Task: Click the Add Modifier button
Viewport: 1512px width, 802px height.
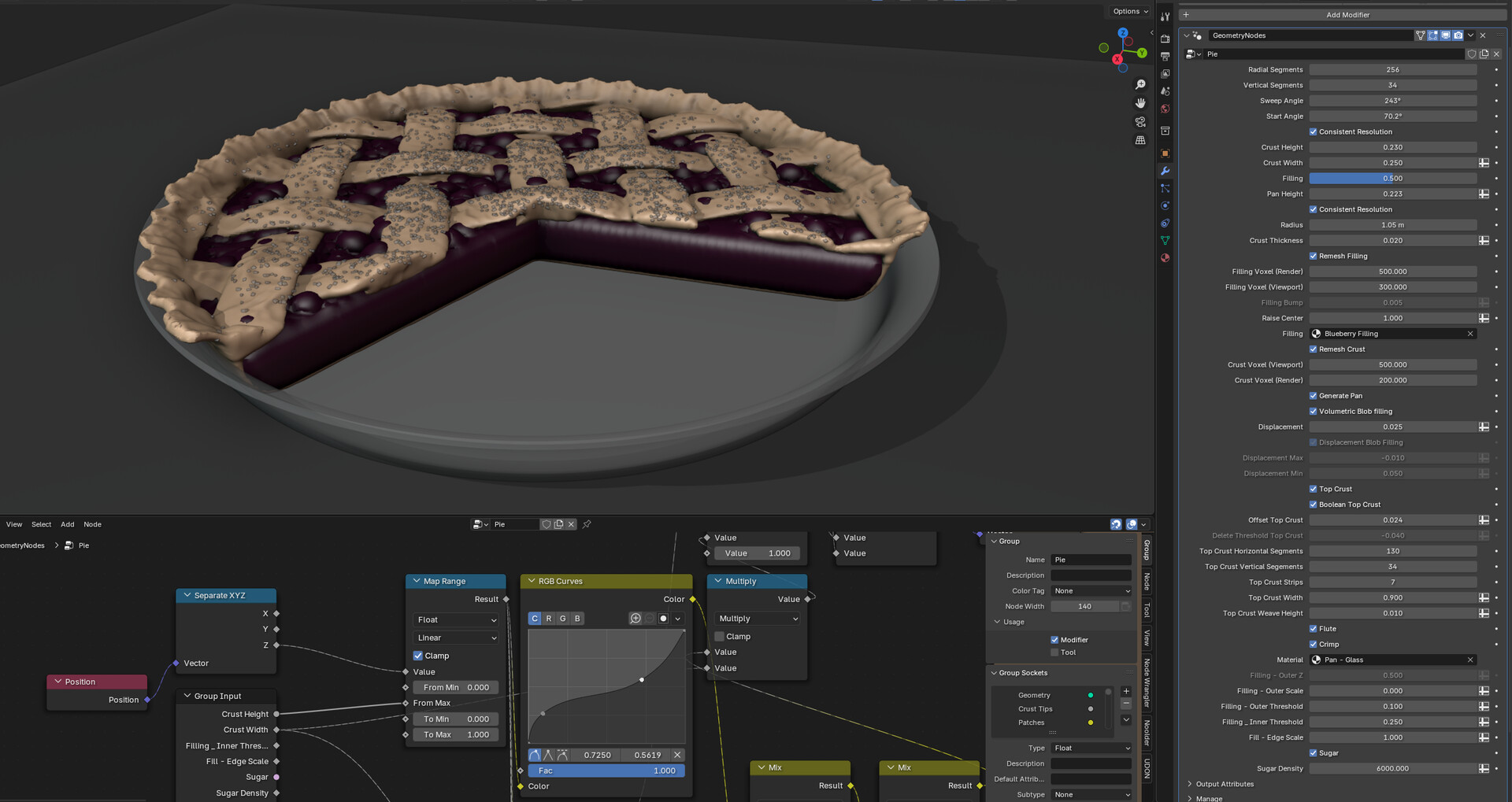Action: click(1347, 15)
